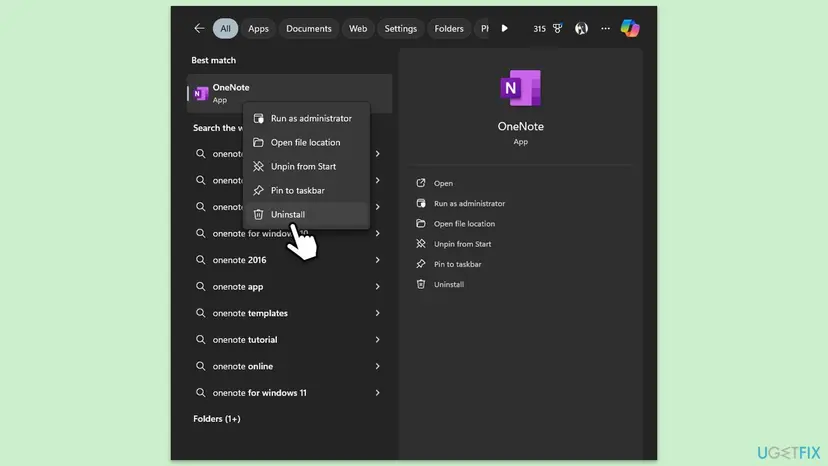The width and height of the screenshot is (828, 466).
Task: Expand the onenote for windows 11 chevron
Action: [x=378, y=393]
